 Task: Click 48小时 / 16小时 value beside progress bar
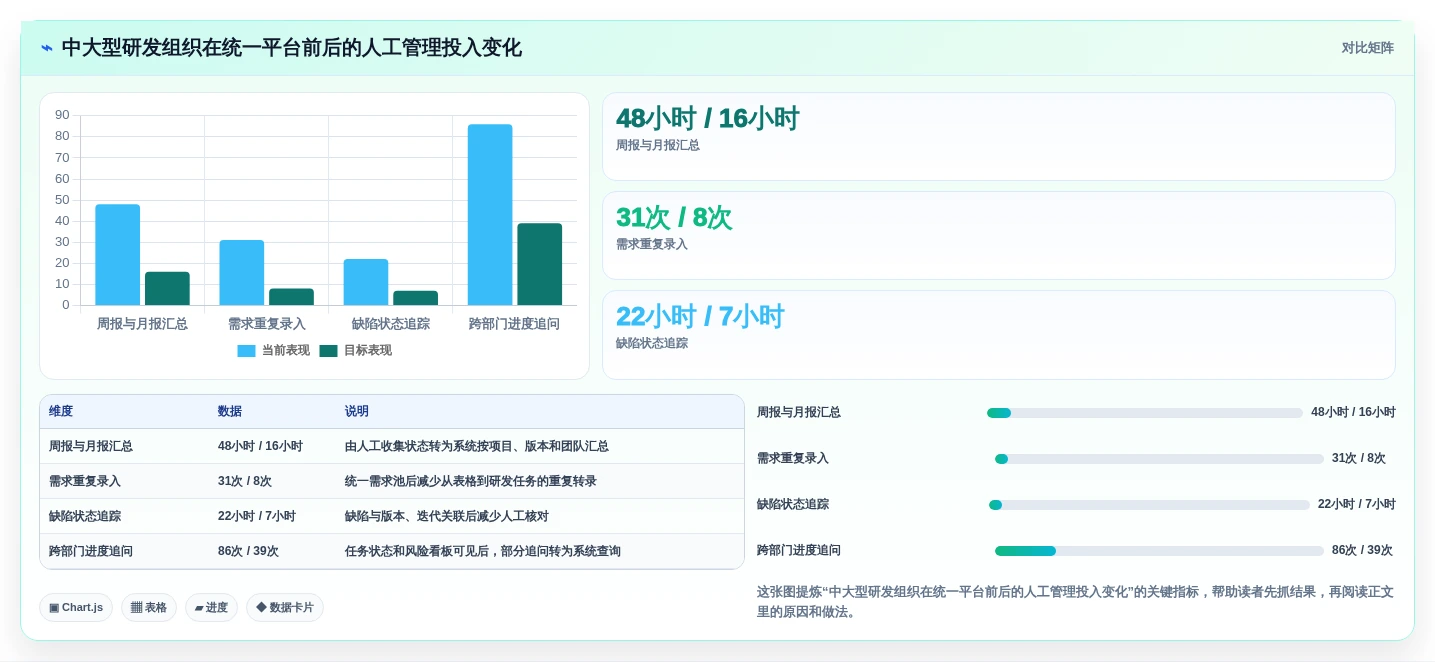point(1354,413)
